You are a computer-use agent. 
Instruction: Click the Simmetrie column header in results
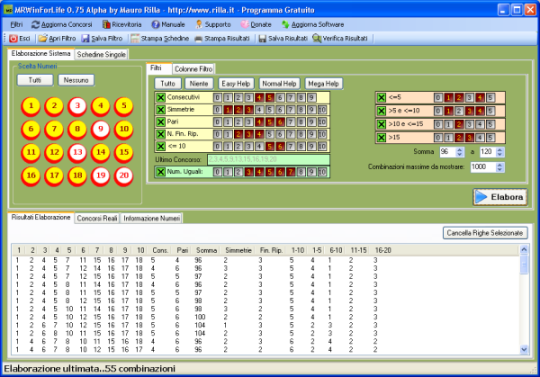coord(238,250)
